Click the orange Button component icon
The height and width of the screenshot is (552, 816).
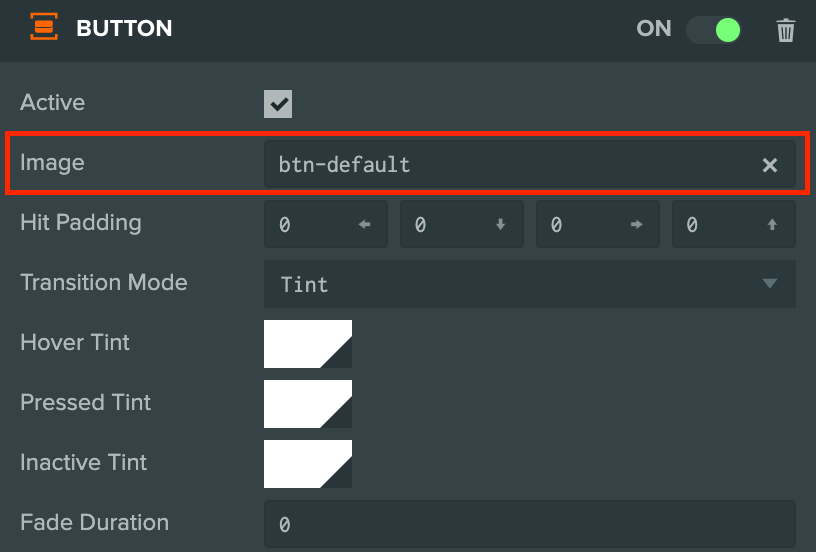pyautogui.click(x=44, y=27)
